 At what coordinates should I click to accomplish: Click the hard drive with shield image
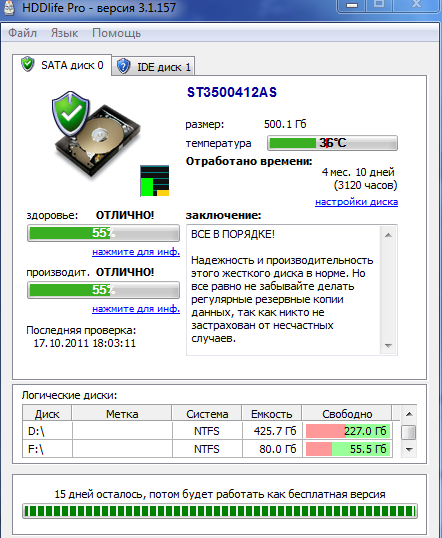point(96,134)
